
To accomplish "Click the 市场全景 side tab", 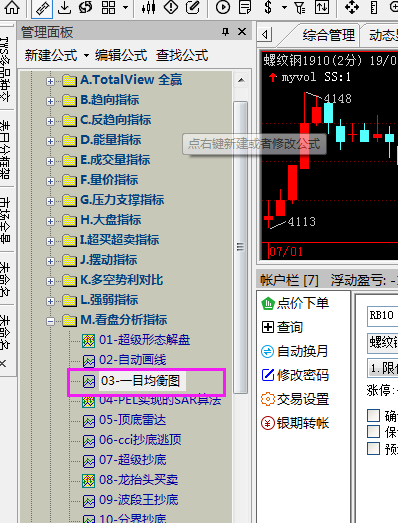I will click(x=5, y=220).
